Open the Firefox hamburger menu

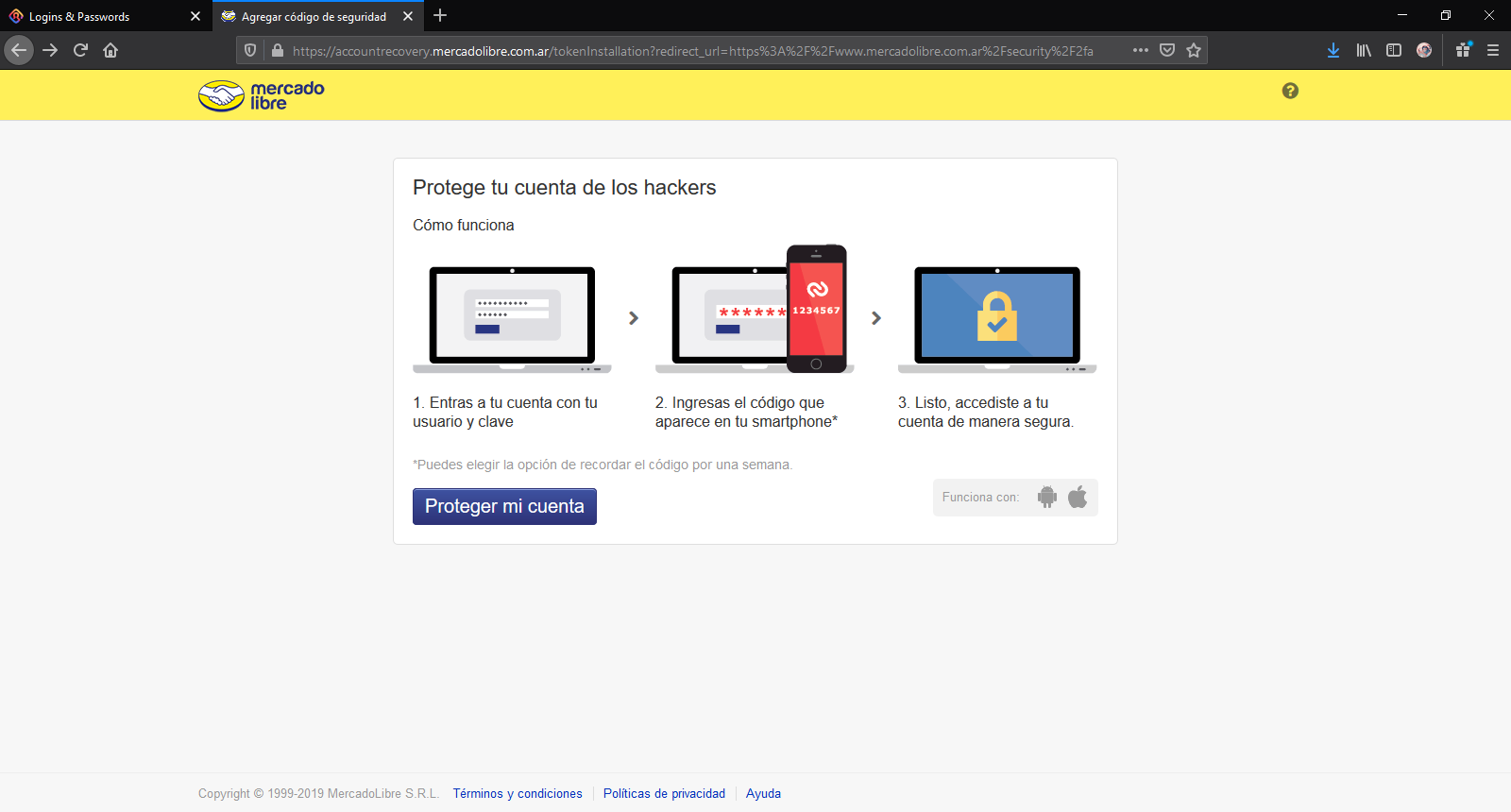pyautogui.click(x=1493, y=50)
